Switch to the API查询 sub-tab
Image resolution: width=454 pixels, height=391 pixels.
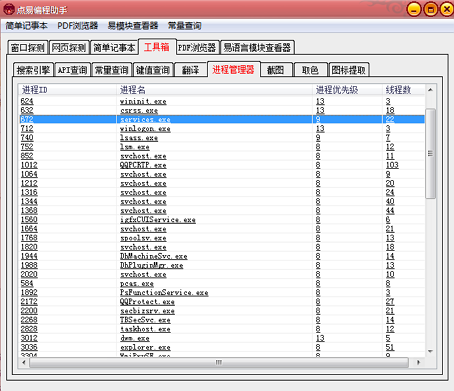pos(72,70)
